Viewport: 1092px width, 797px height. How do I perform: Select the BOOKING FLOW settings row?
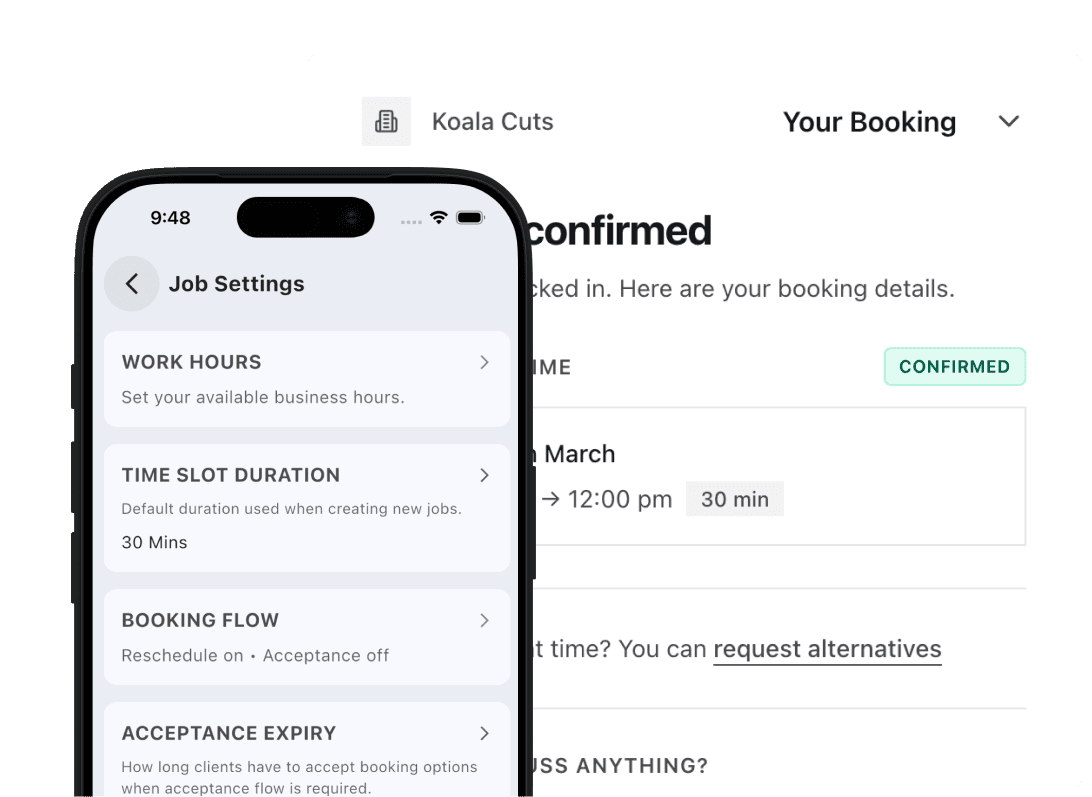(306, 637)
